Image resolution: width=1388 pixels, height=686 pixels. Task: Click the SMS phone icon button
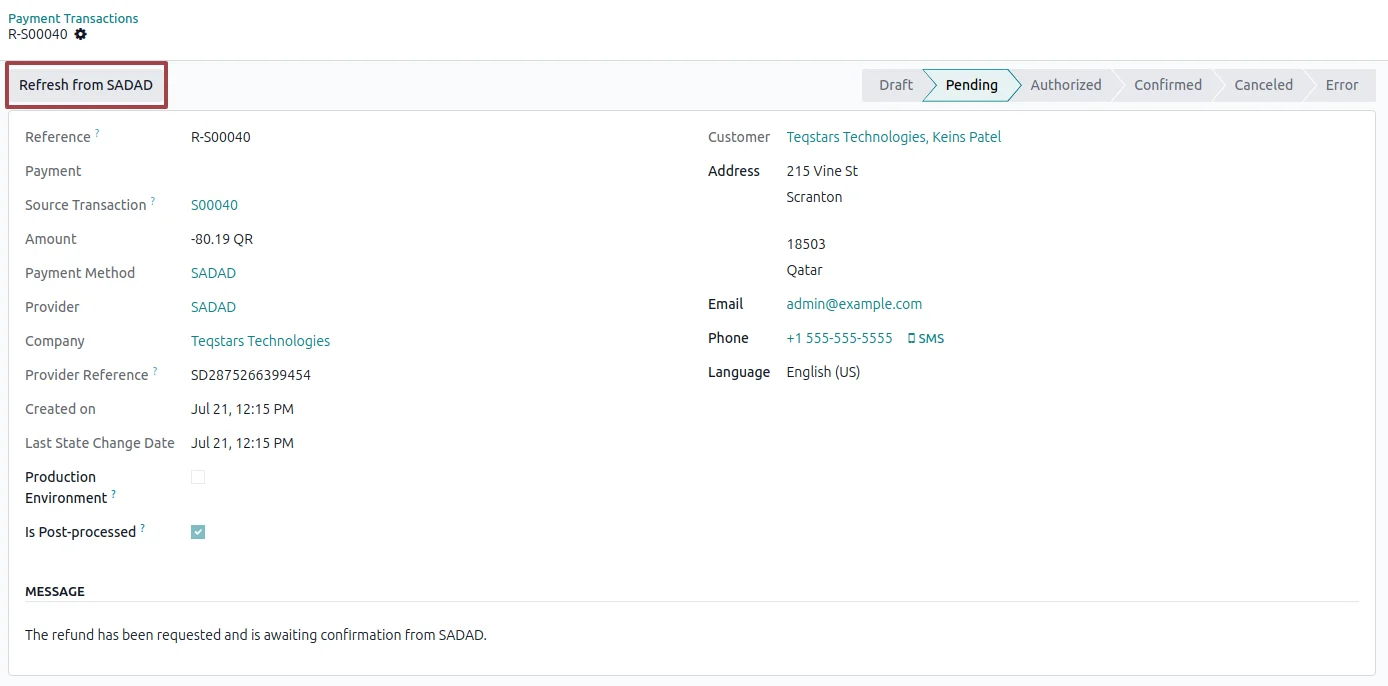pos(926,338)
